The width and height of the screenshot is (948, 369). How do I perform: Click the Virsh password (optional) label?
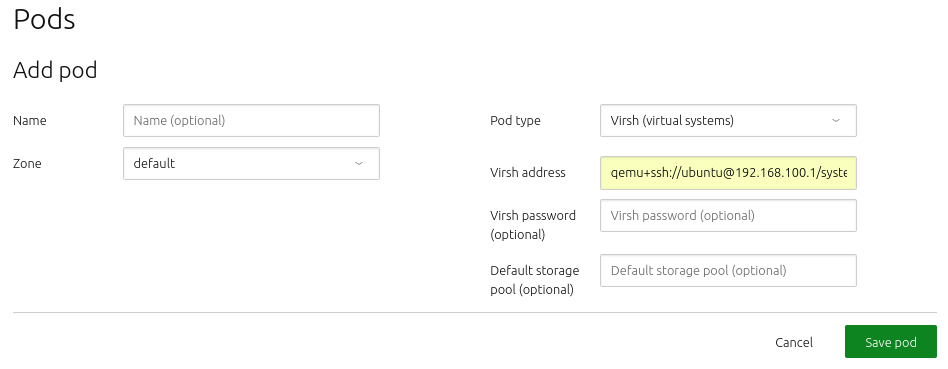(533, 225)
